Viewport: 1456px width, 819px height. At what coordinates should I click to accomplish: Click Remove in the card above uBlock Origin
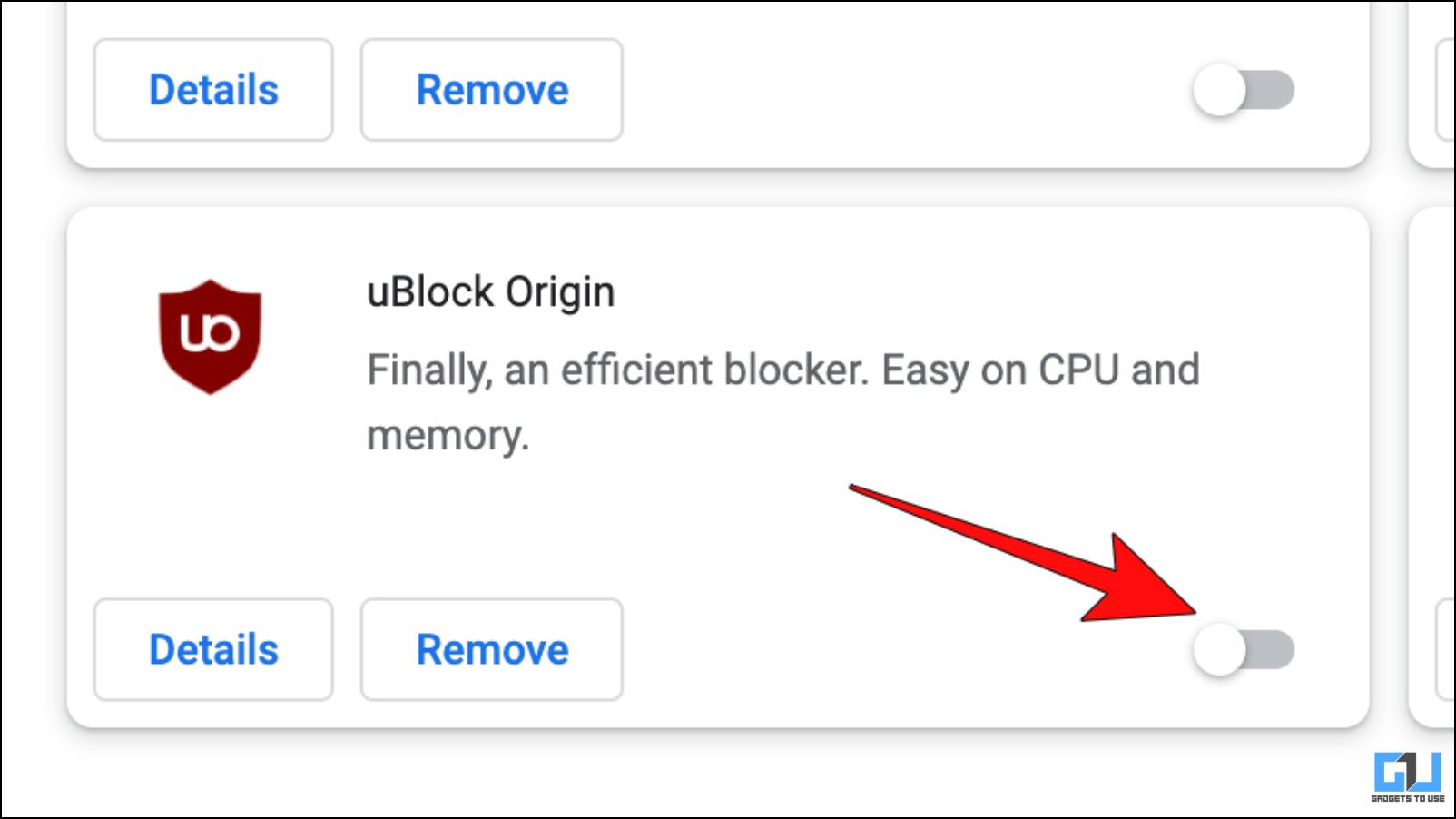(x=492, y=89)
